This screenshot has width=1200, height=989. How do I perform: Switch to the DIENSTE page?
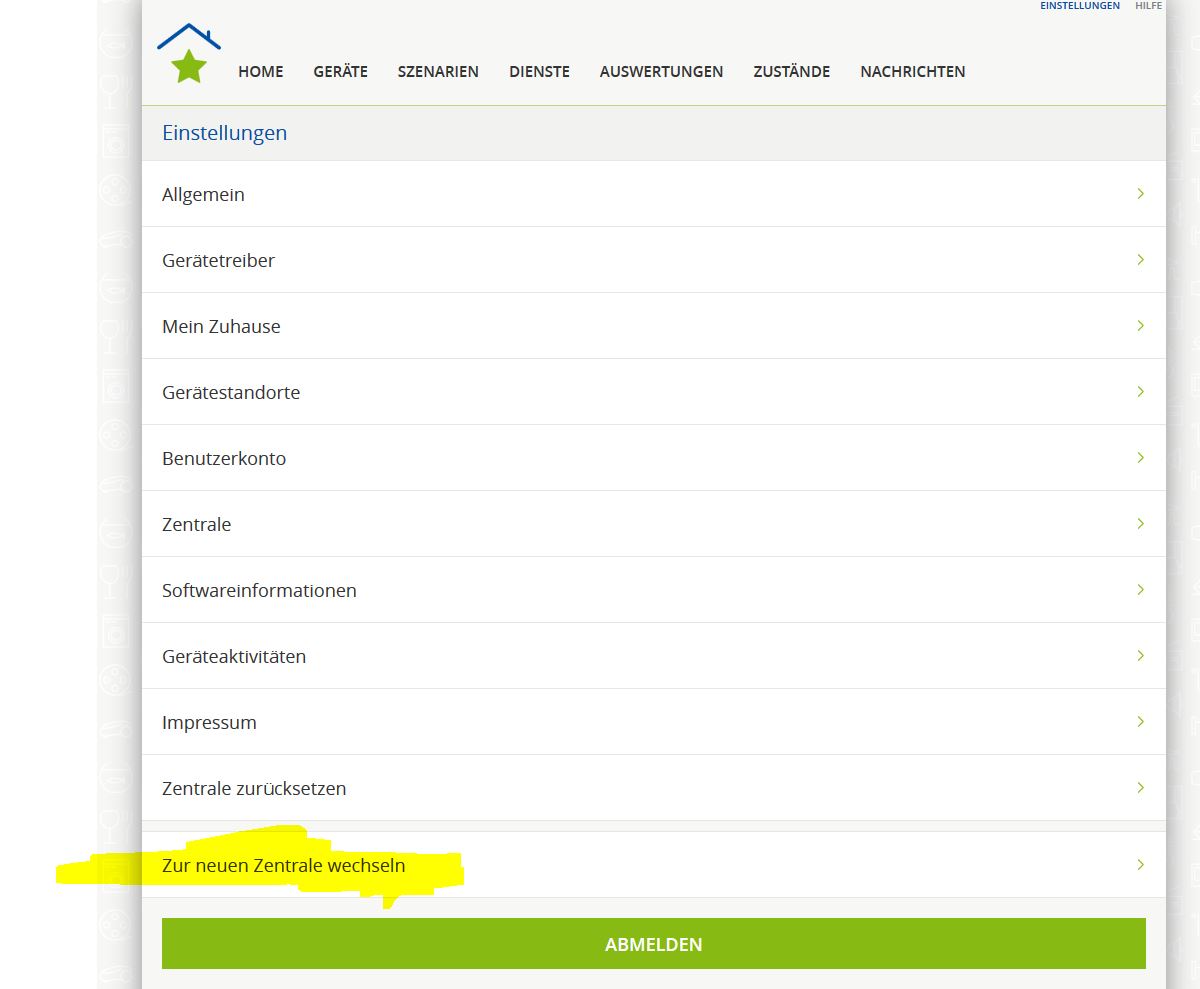[539, 72]
